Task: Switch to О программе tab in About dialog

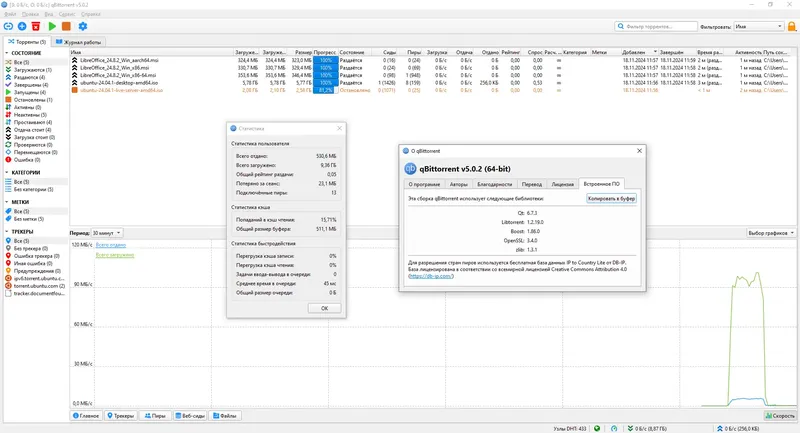Action: (x=424, y=184)
